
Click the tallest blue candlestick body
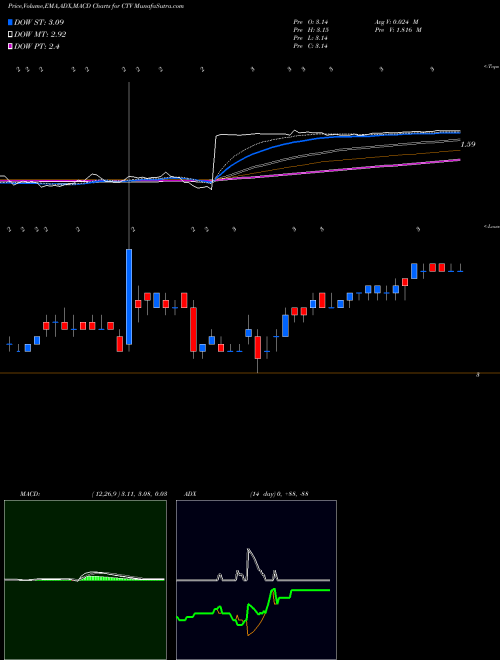pyautogui.click(x=129, y=297)
